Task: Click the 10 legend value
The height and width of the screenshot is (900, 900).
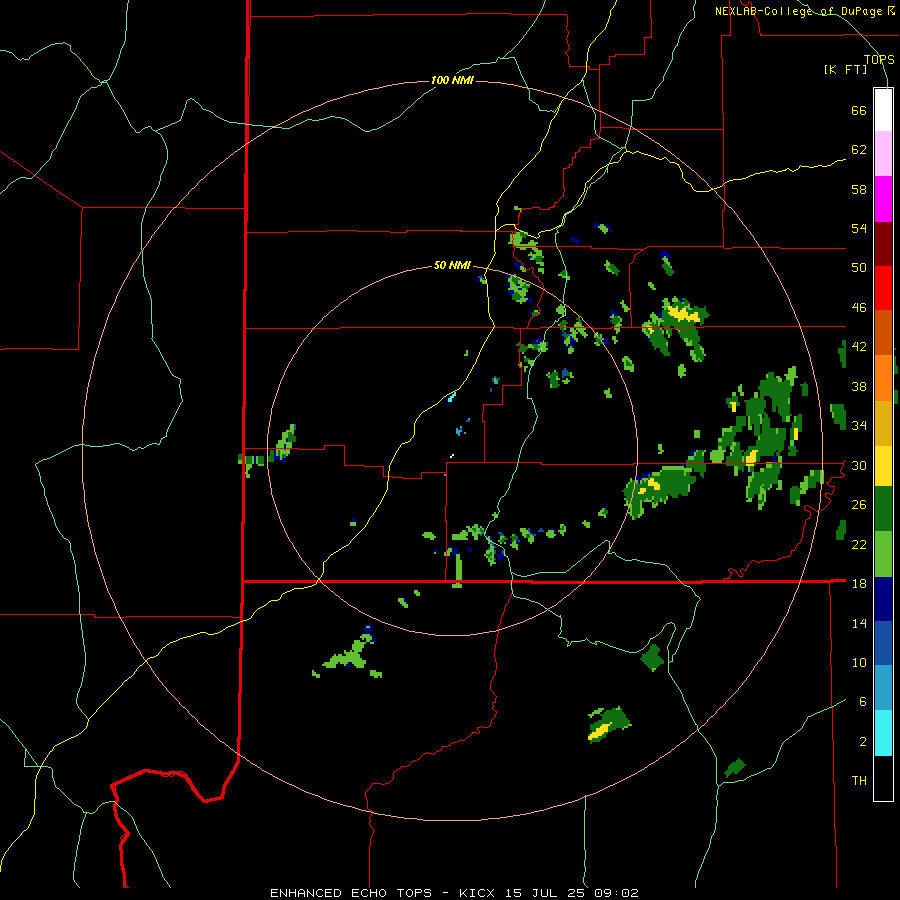Action: tap(859, 662)
